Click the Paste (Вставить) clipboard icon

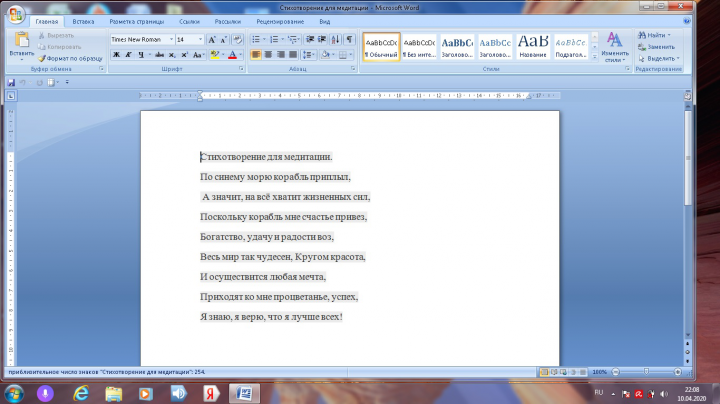tap(22, 40)
